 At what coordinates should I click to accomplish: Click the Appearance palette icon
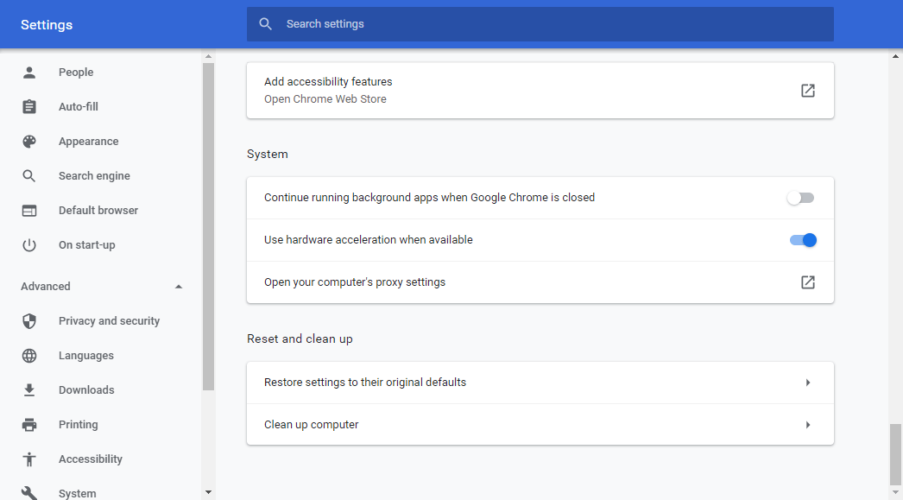29,141
